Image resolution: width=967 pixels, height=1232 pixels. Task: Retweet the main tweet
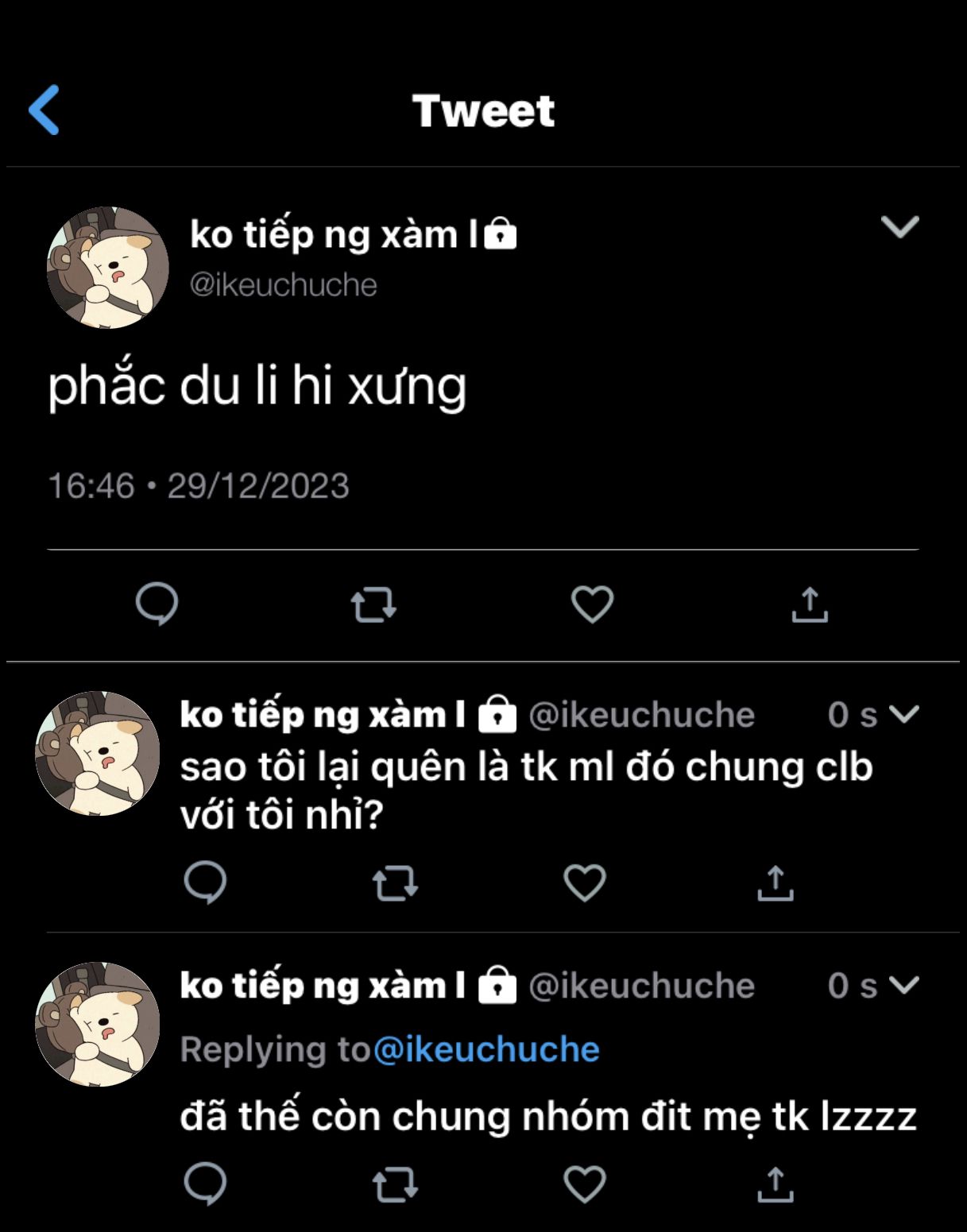[373, 604]
